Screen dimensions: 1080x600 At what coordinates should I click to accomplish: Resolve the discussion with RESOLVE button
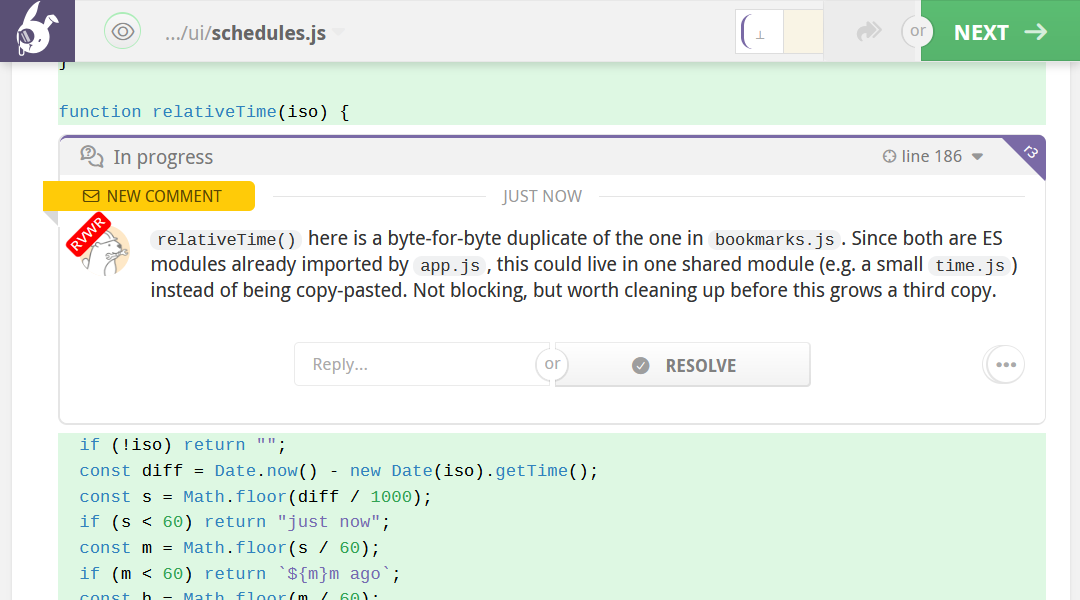[683, 365]
